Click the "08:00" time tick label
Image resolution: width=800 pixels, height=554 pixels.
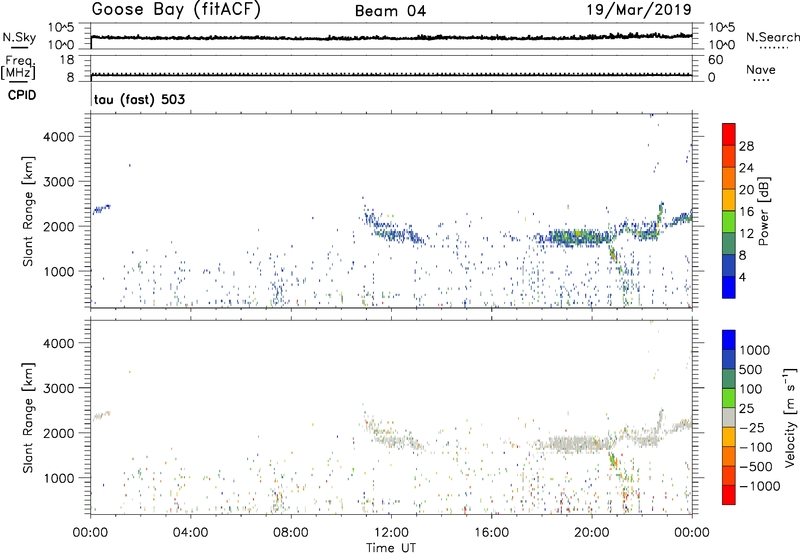coord(291,533)
